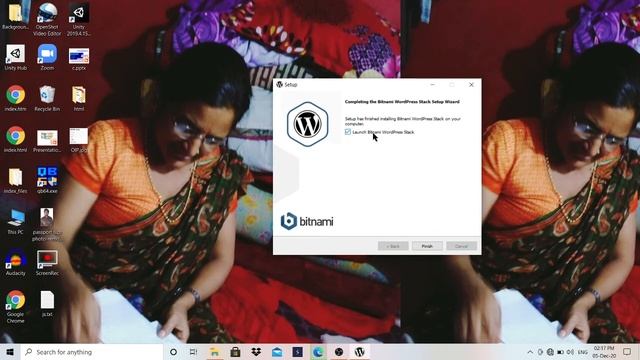Screen dimensions: 640x360
Task: Select the html folder icon
Action: (79, 98)
